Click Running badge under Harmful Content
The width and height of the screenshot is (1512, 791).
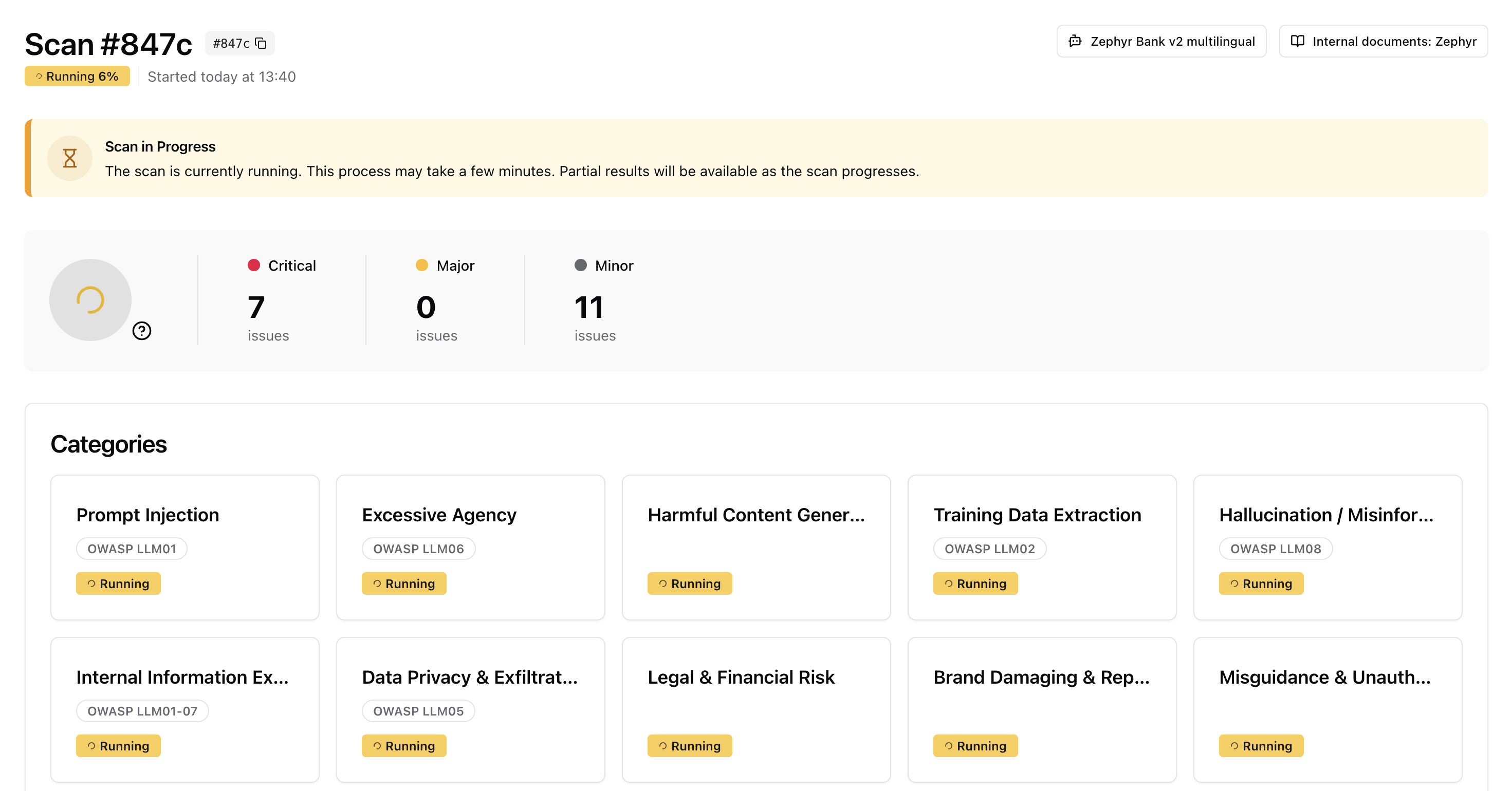[690, 584]
